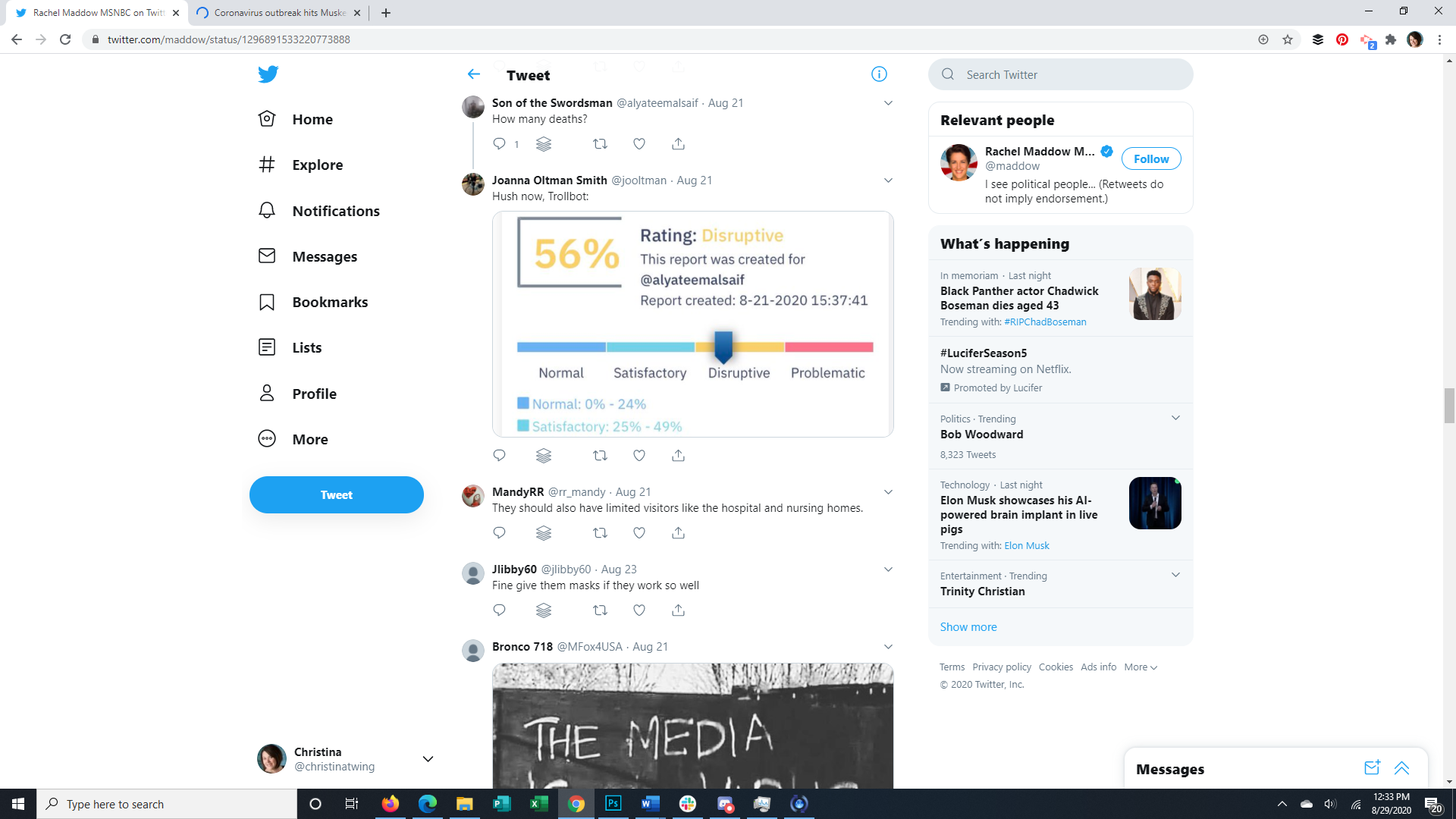Retweet Jlibby60's reply

pyautogui.click(x=600, y=610)
